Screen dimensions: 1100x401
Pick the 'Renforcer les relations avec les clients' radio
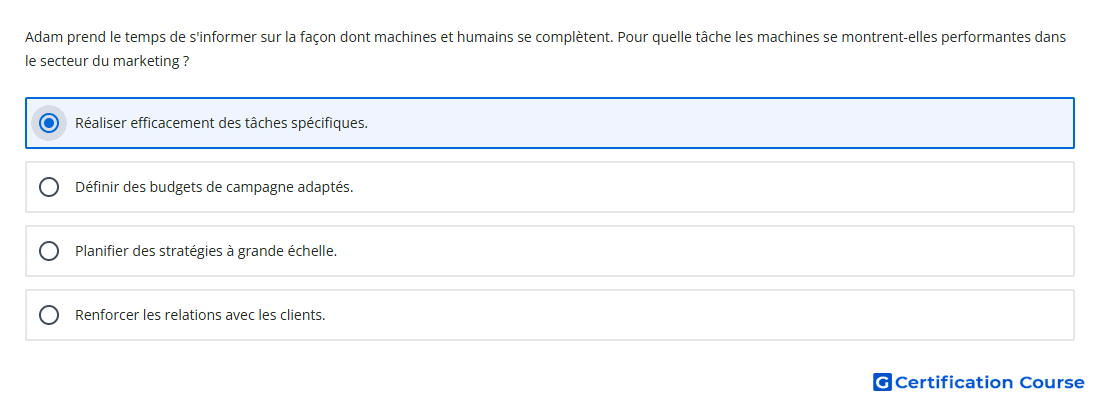click(x=48, y=315)
